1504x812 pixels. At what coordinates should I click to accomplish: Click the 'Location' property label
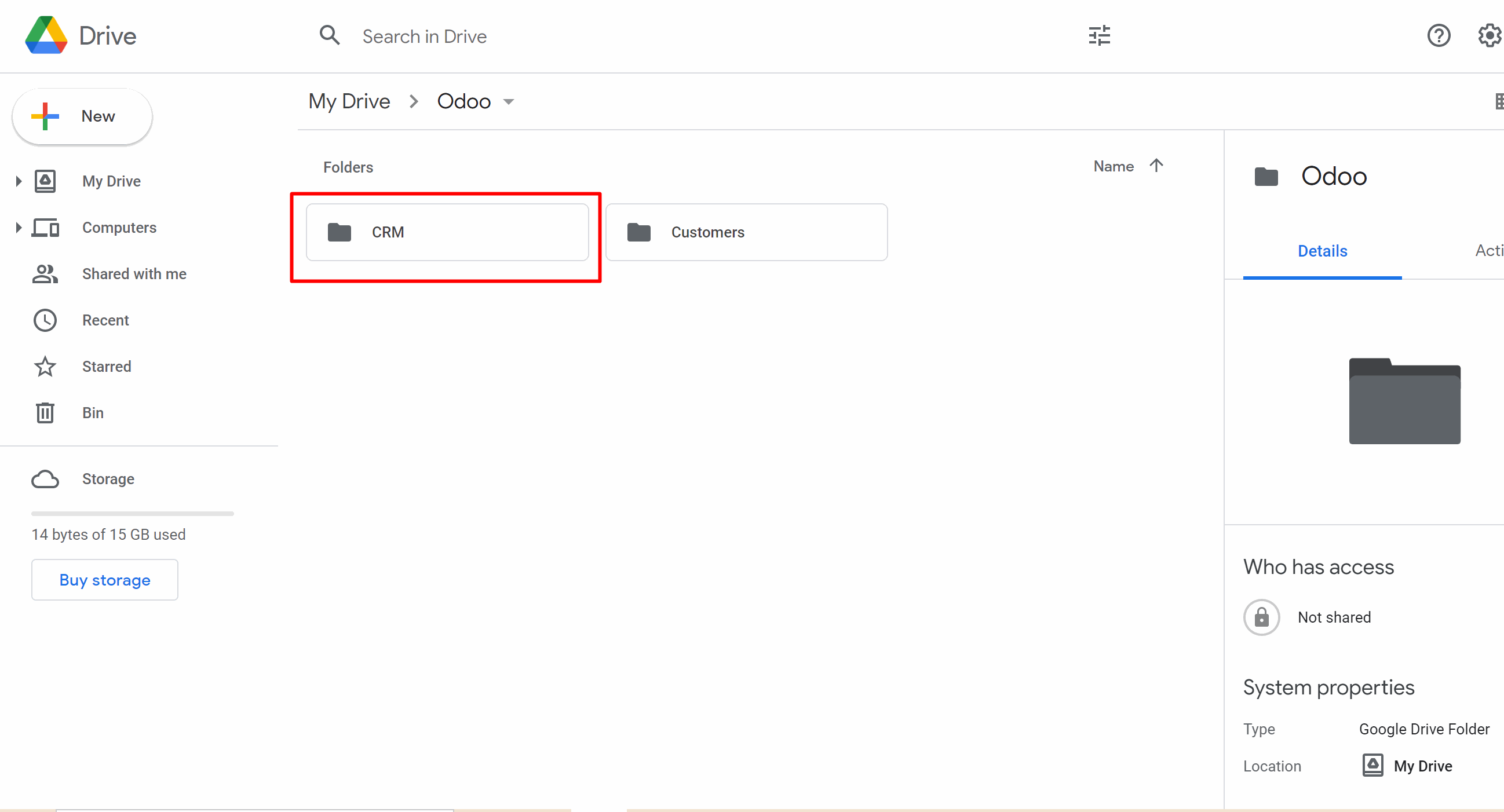(1272, 766)
